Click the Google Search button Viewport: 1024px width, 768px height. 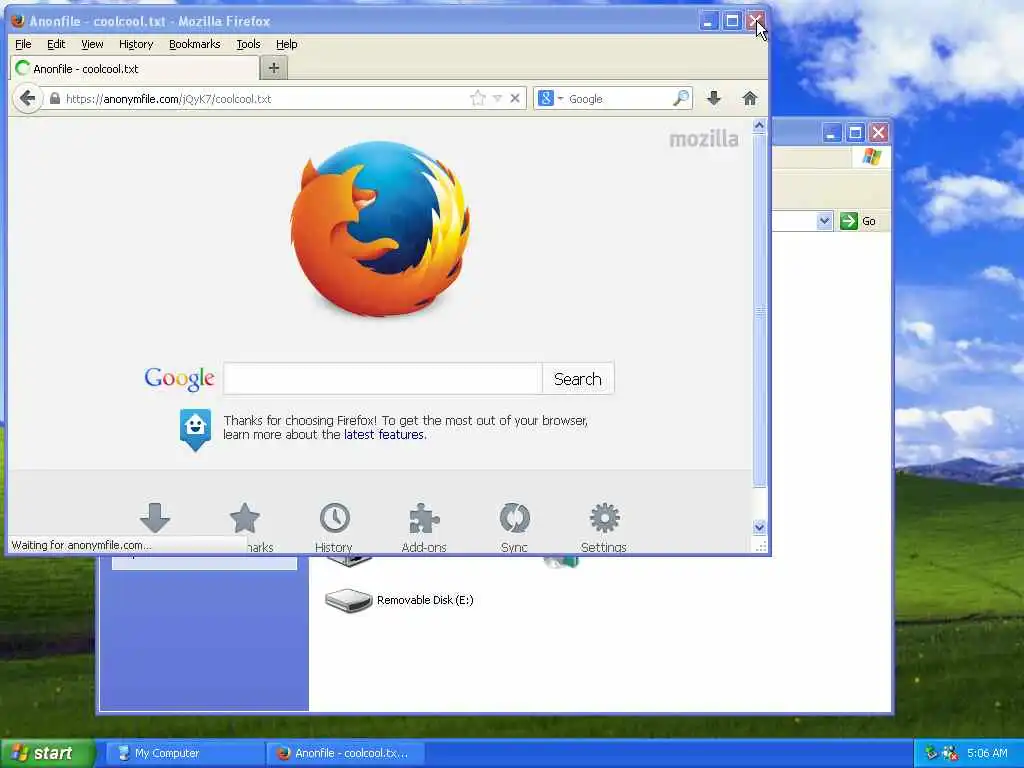coord(578,379)
